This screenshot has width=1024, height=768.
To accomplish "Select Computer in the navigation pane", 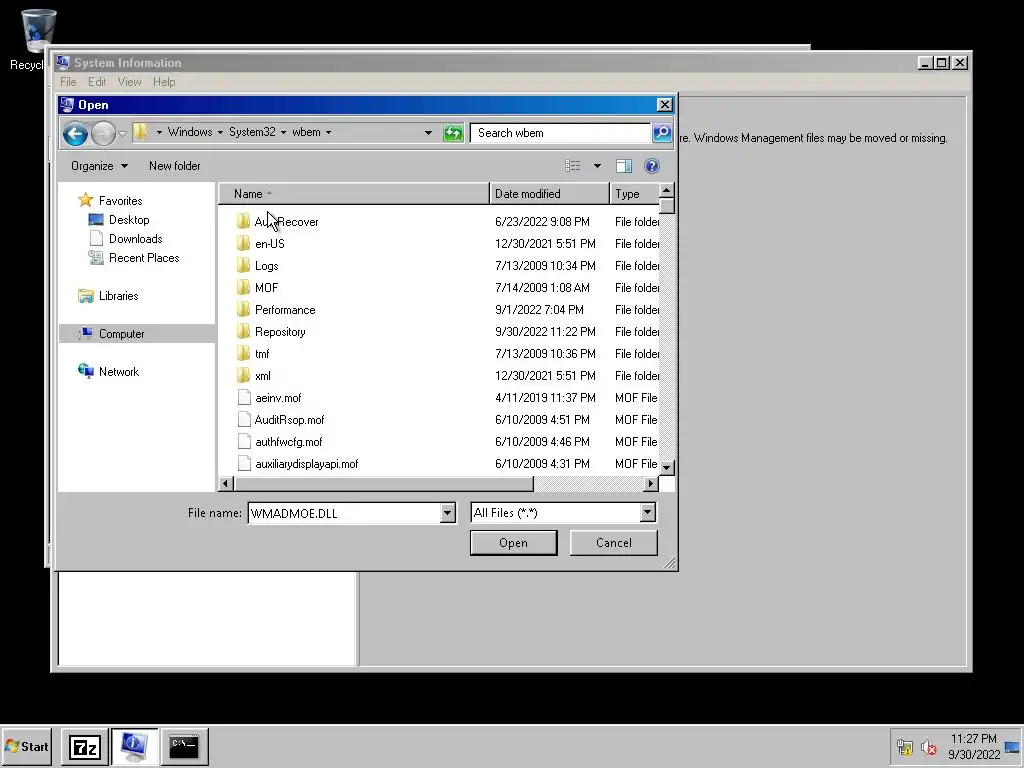I will [121, 334].
